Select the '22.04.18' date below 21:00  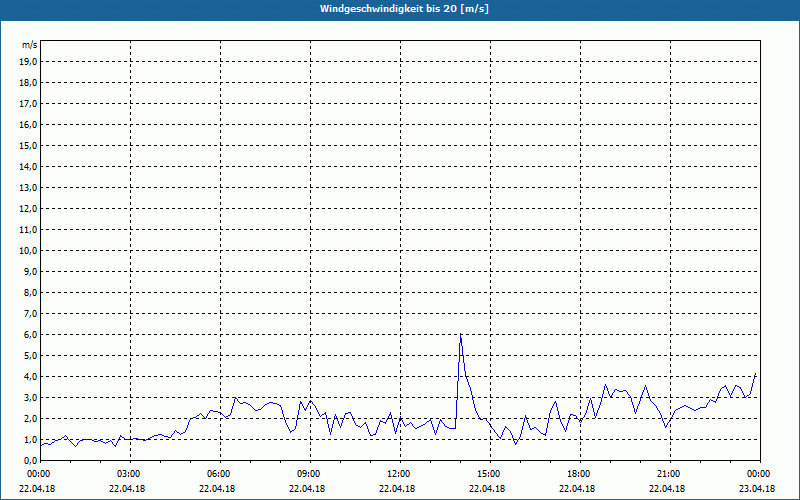(666, 488)
